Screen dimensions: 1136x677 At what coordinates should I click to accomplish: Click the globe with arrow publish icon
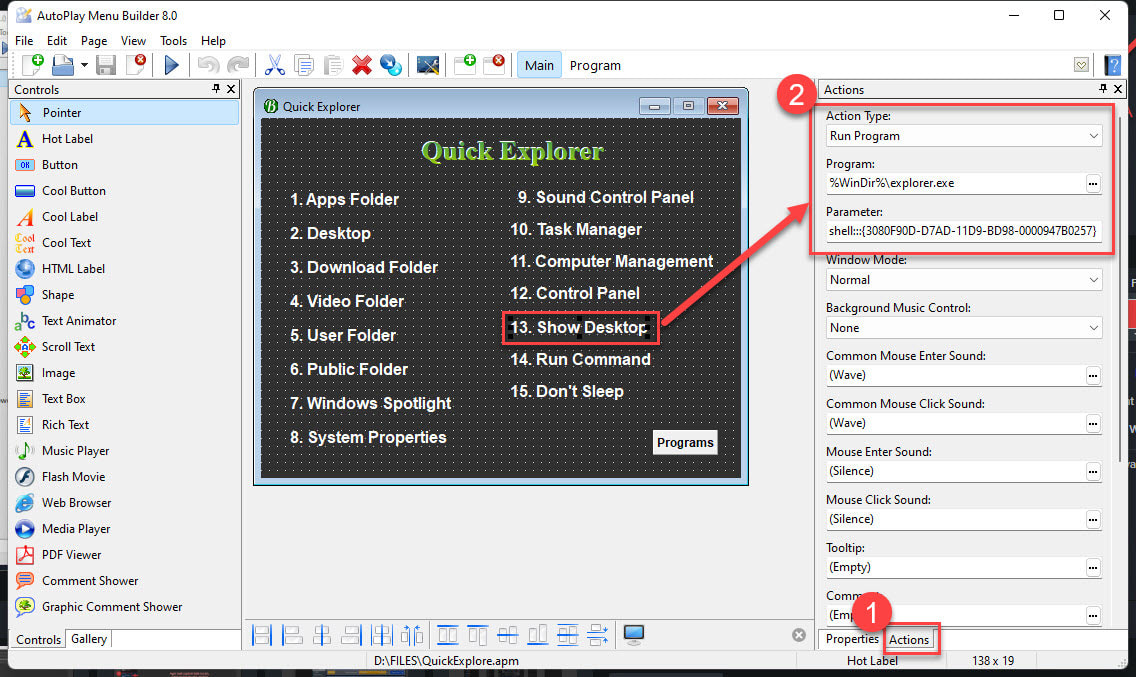pos(390,65)
